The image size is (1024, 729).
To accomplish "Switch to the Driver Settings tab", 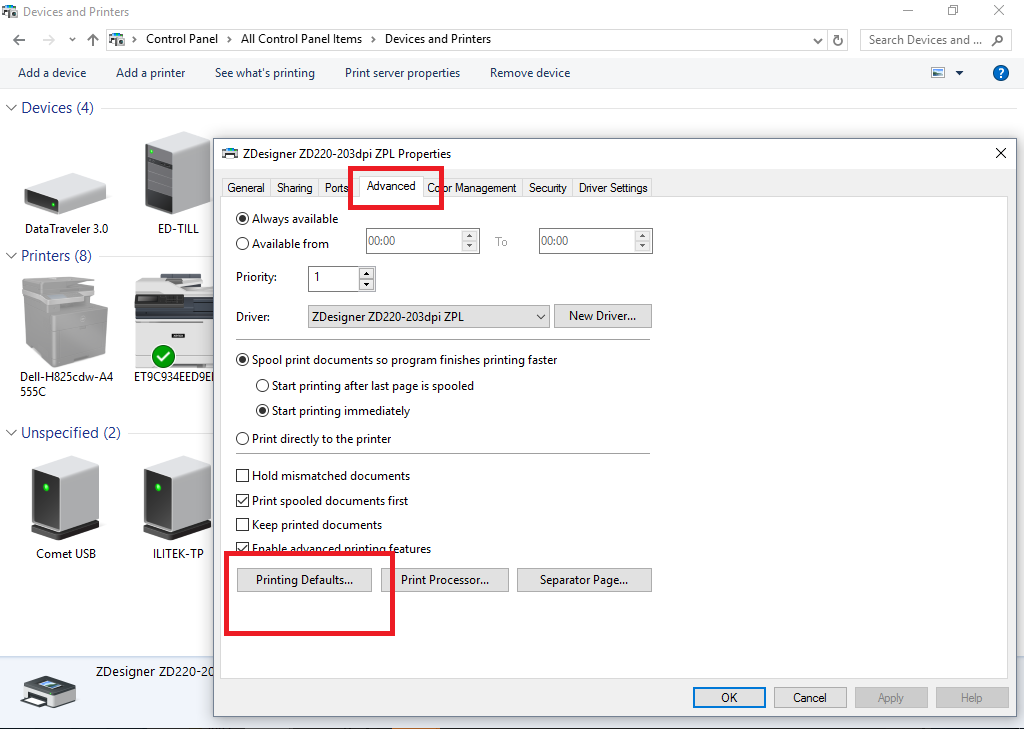I will 613,188.
